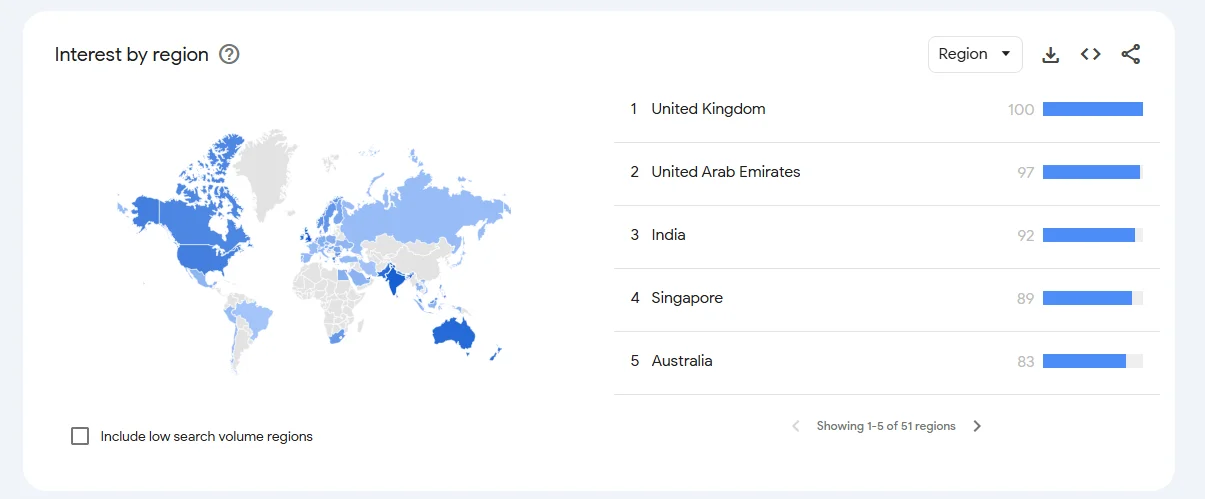Enable Include low search volume regions
The image size is (1205, 499).
coord(80,436)
